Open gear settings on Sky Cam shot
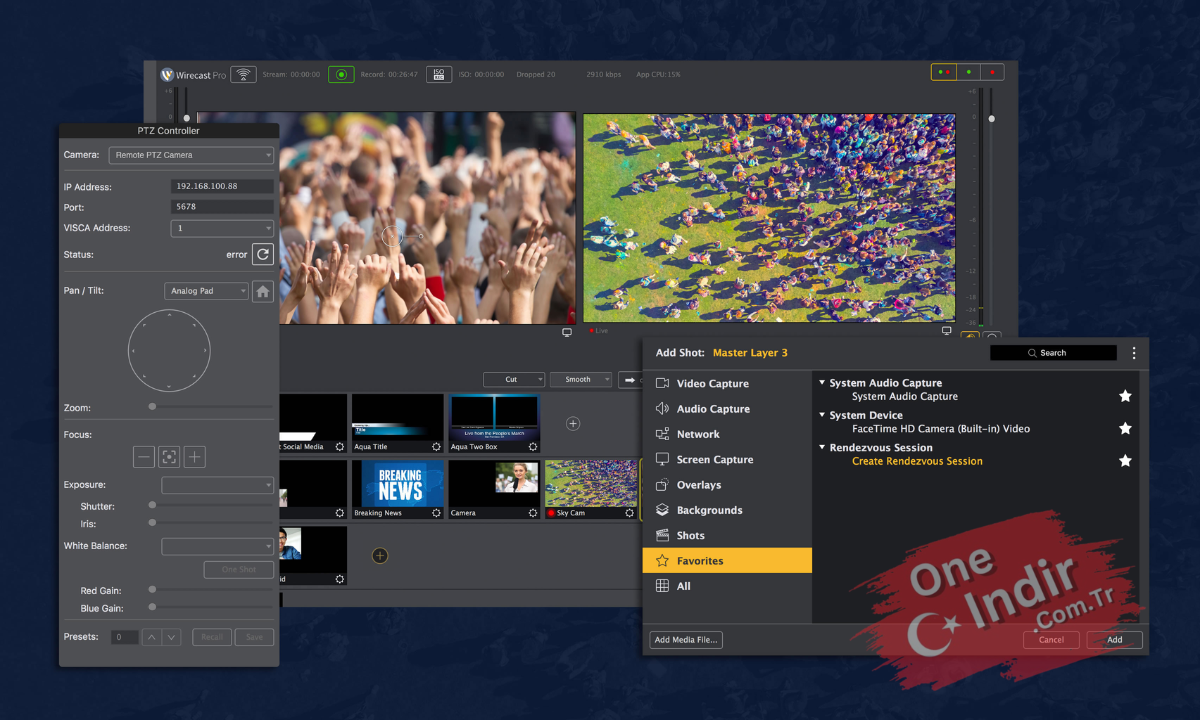The width and height of the screenshot is (1200, 720). (630, 513)
